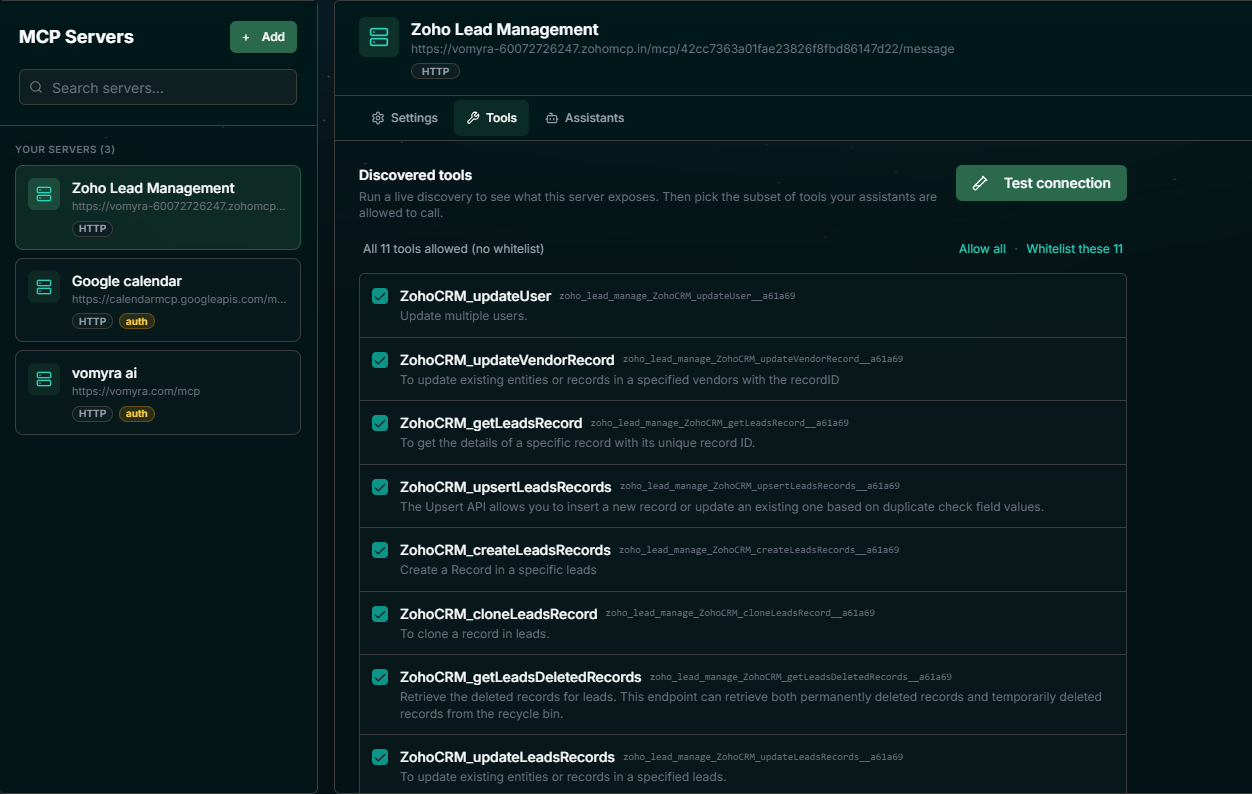Click the vomyra ai server icon
The width and height of the screenshot is (1252, 794).
[44, 379]
